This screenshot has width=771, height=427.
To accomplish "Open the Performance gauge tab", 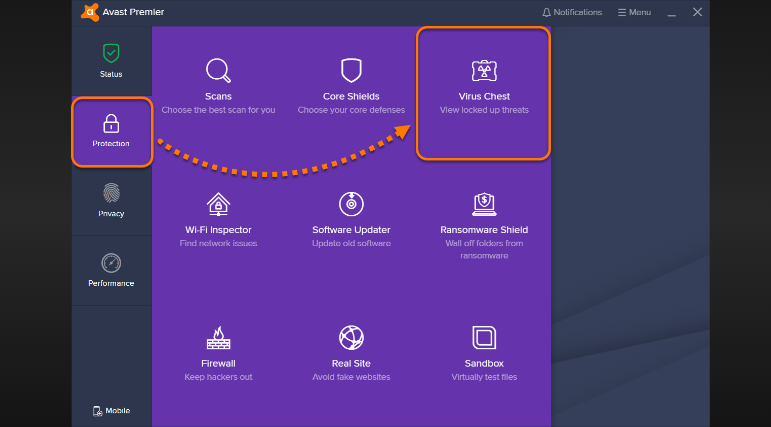I will (x=111, y=270).
